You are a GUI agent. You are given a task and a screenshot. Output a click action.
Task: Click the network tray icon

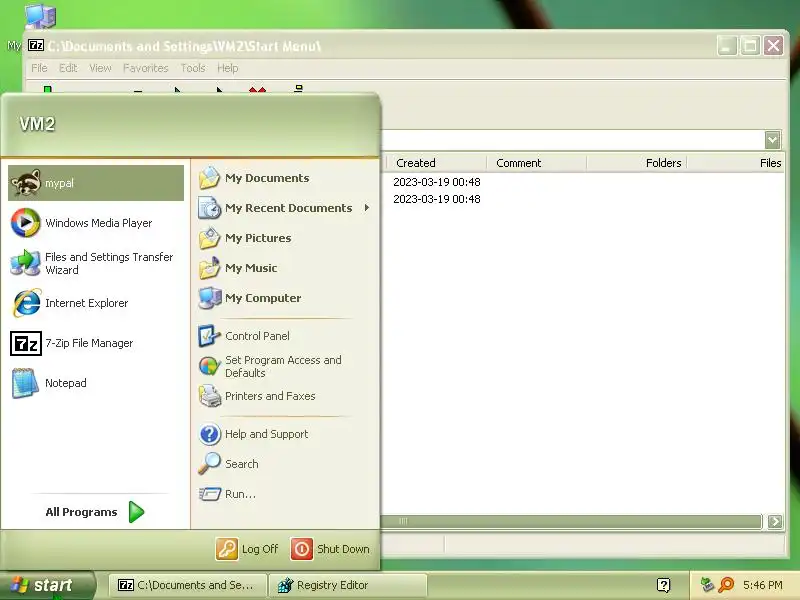[x=707, y=585]
